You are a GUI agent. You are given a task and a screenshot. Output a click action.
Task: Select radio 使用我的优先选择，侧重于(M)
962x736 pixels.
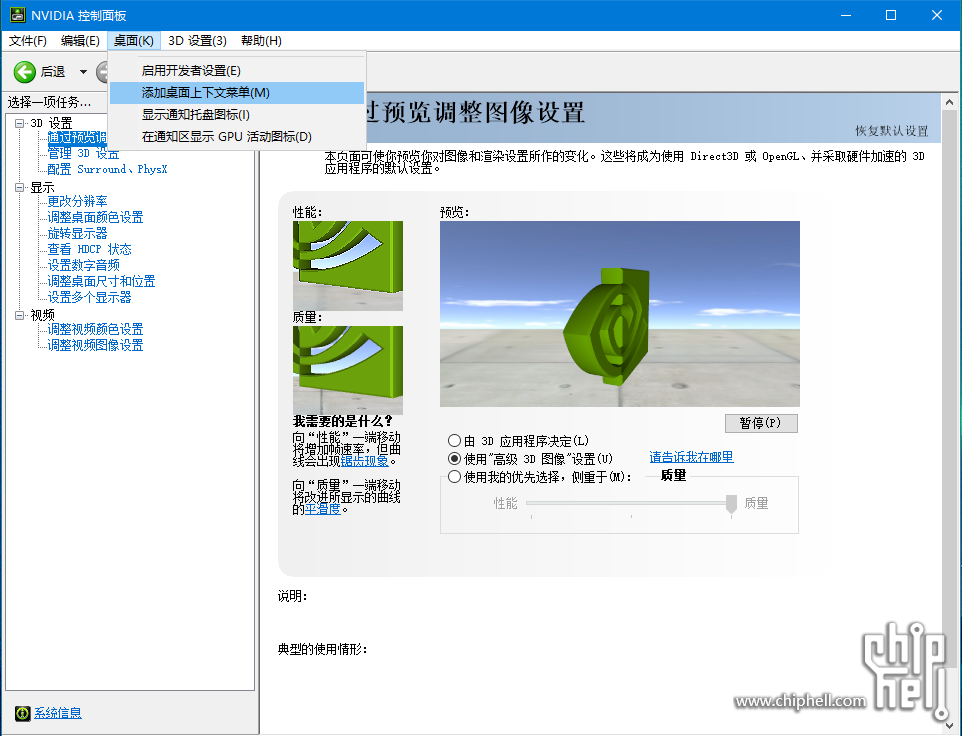point(455,477)
